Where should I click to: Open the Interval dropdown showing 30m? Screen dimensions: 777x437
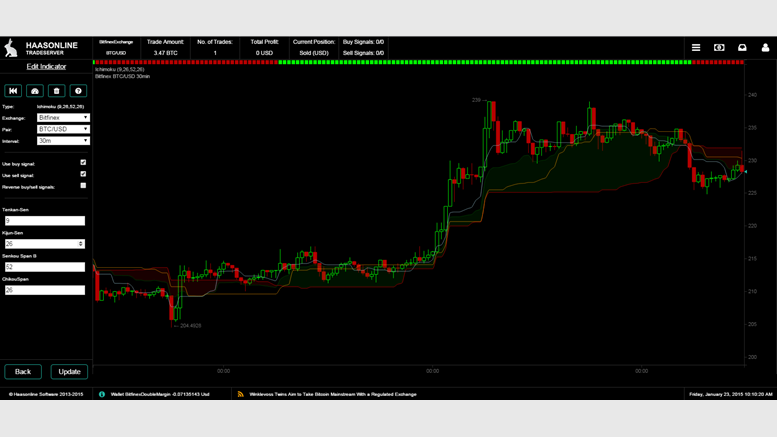click(x=63, y=141)
